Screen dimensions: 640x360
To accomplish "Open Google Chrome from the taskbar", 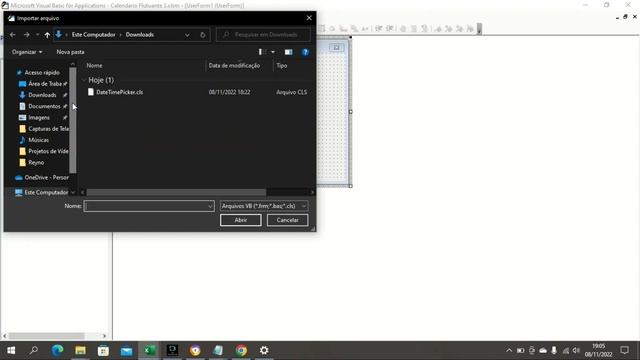I will [x=241, y=350].
